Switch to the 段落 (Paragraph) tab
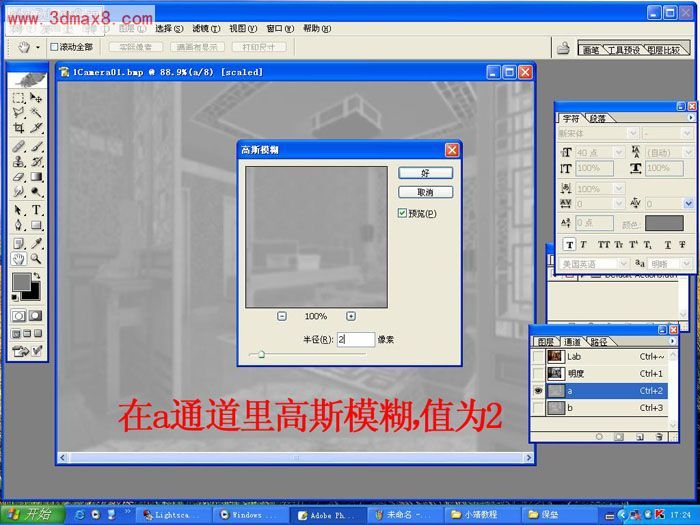Viewport: 700px width, 525px height. pos(597,119)
